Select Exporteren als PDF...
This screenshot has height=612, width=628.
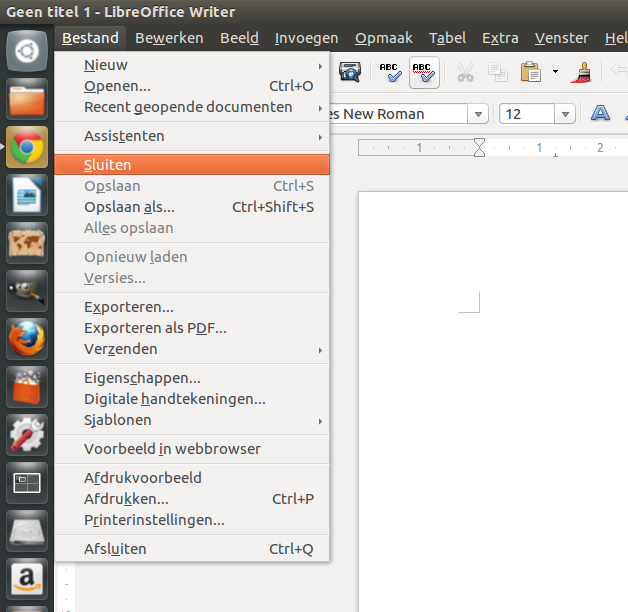192,328
